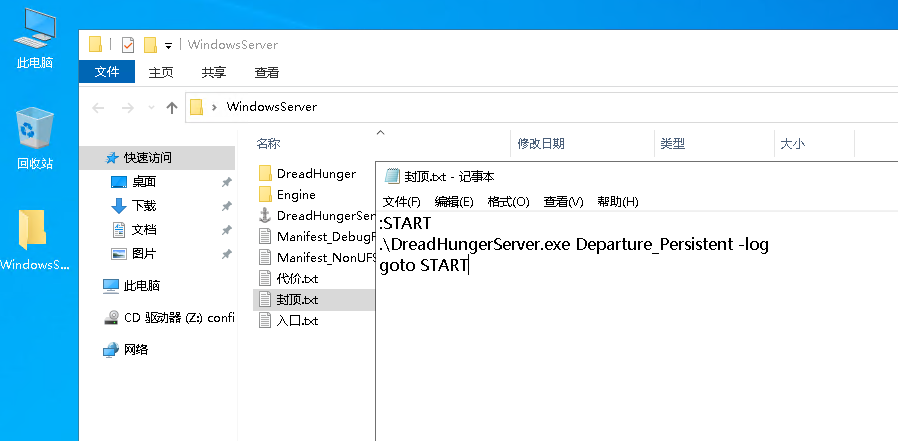
Task: Click the Up one level arrow
Action: click(172, 108)
